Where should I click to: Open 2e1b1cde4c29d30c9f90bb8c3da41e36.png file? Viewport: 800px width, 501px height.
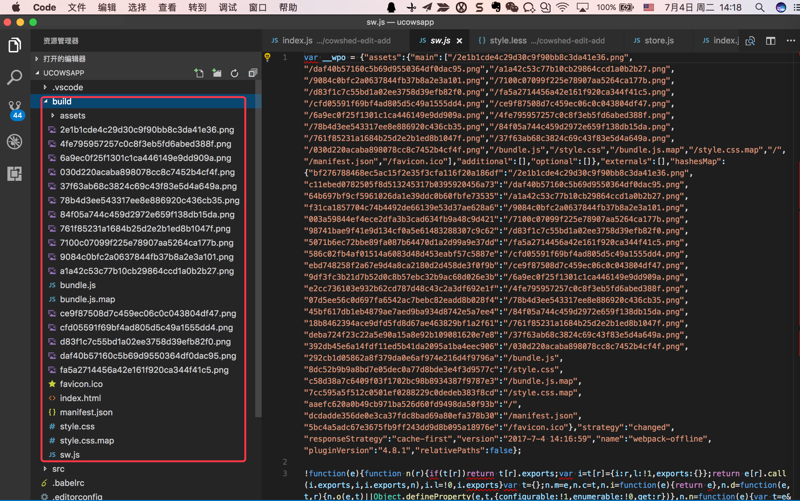coord(146,130)
